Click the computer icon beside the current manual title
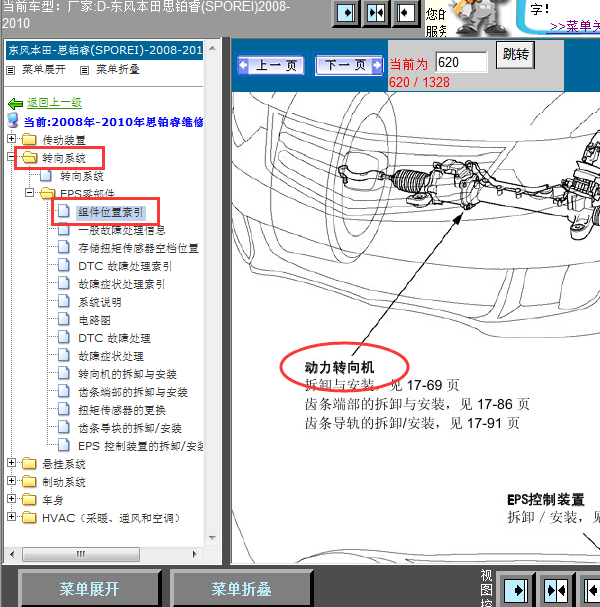The height and width of the screenshot is (607, 600). pyautogui.click(x=13, y=120)
